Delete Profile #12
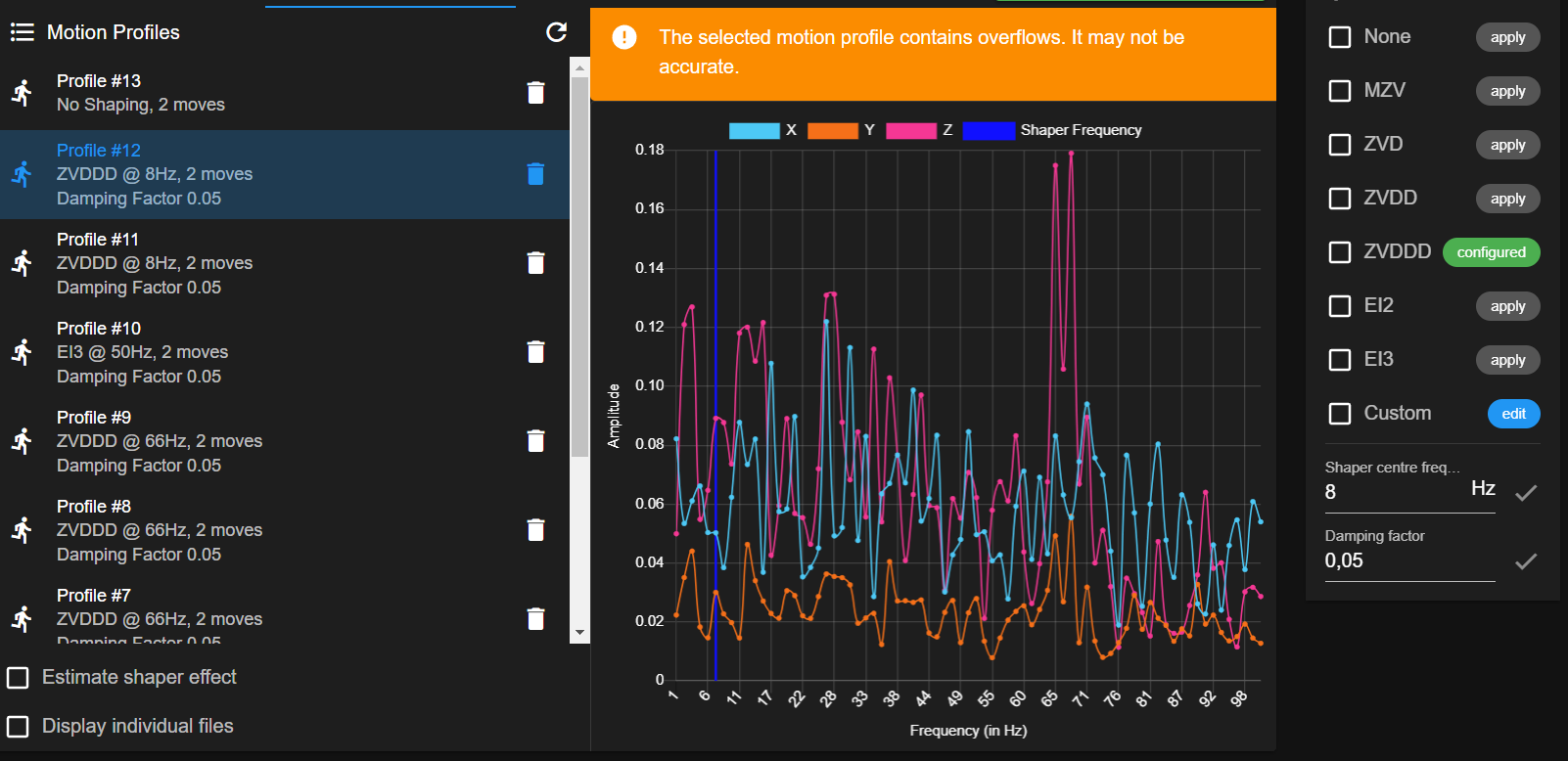 [x=535, y=174]
